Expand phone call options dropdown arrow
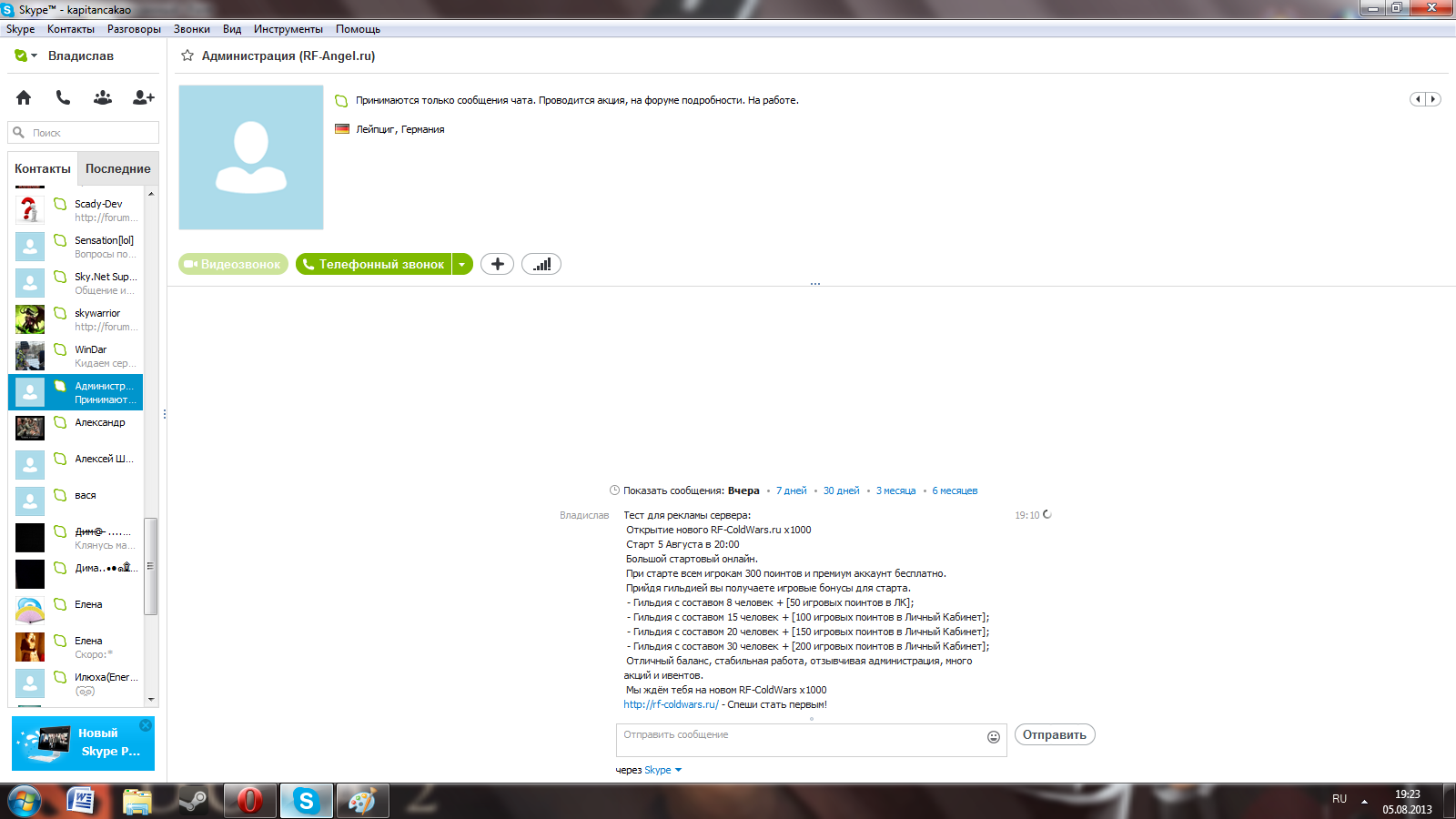This screenshot has width=1456, height=819. (462, 264)
